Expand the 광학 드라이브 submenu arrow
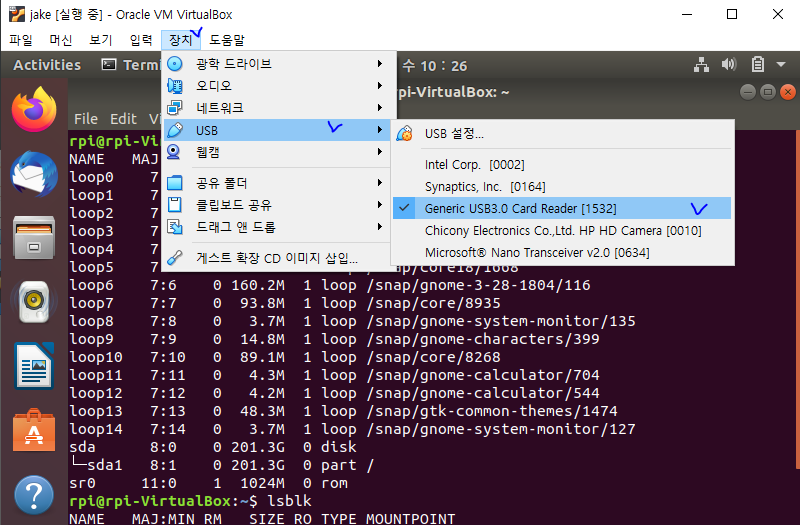This screenshot has width=800, height=525. point(380,64)
